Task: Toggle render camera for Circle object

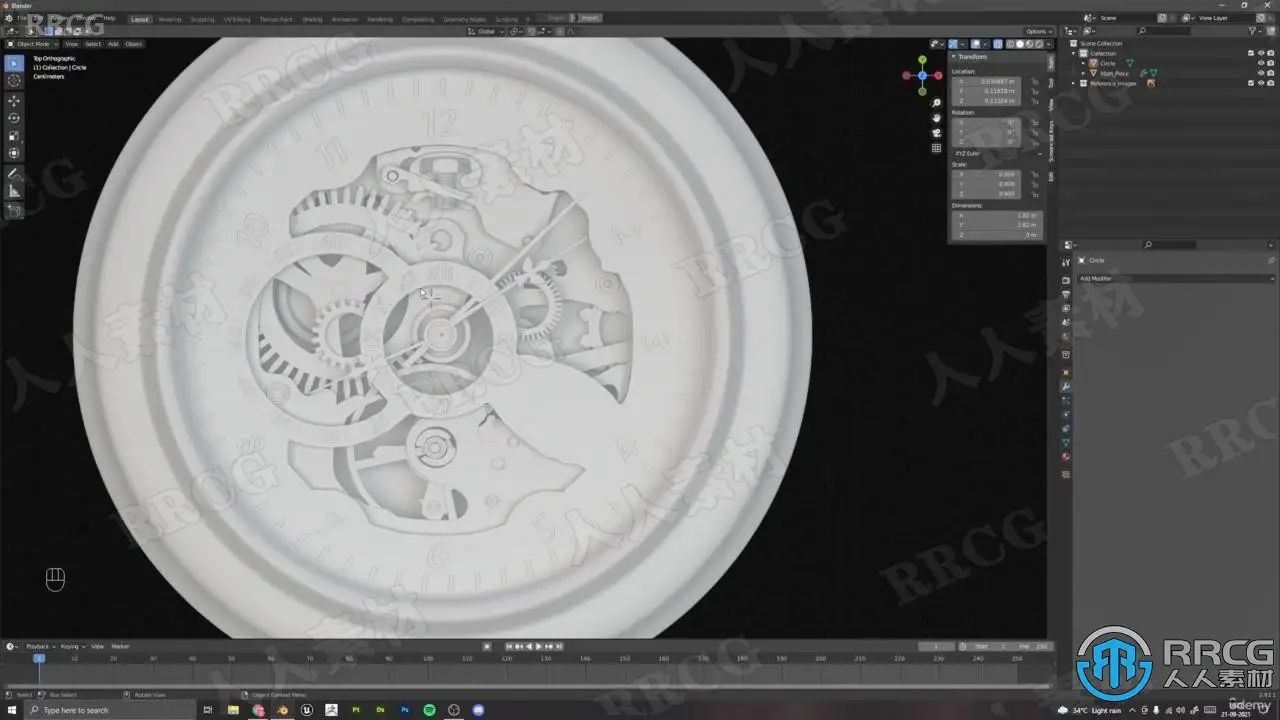Action: click(1270, 63)
